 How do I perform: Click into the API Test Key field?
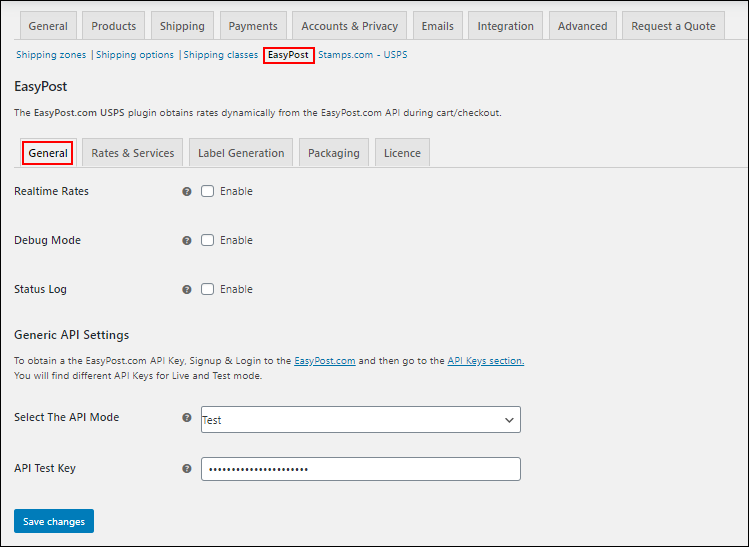(361, 469)
